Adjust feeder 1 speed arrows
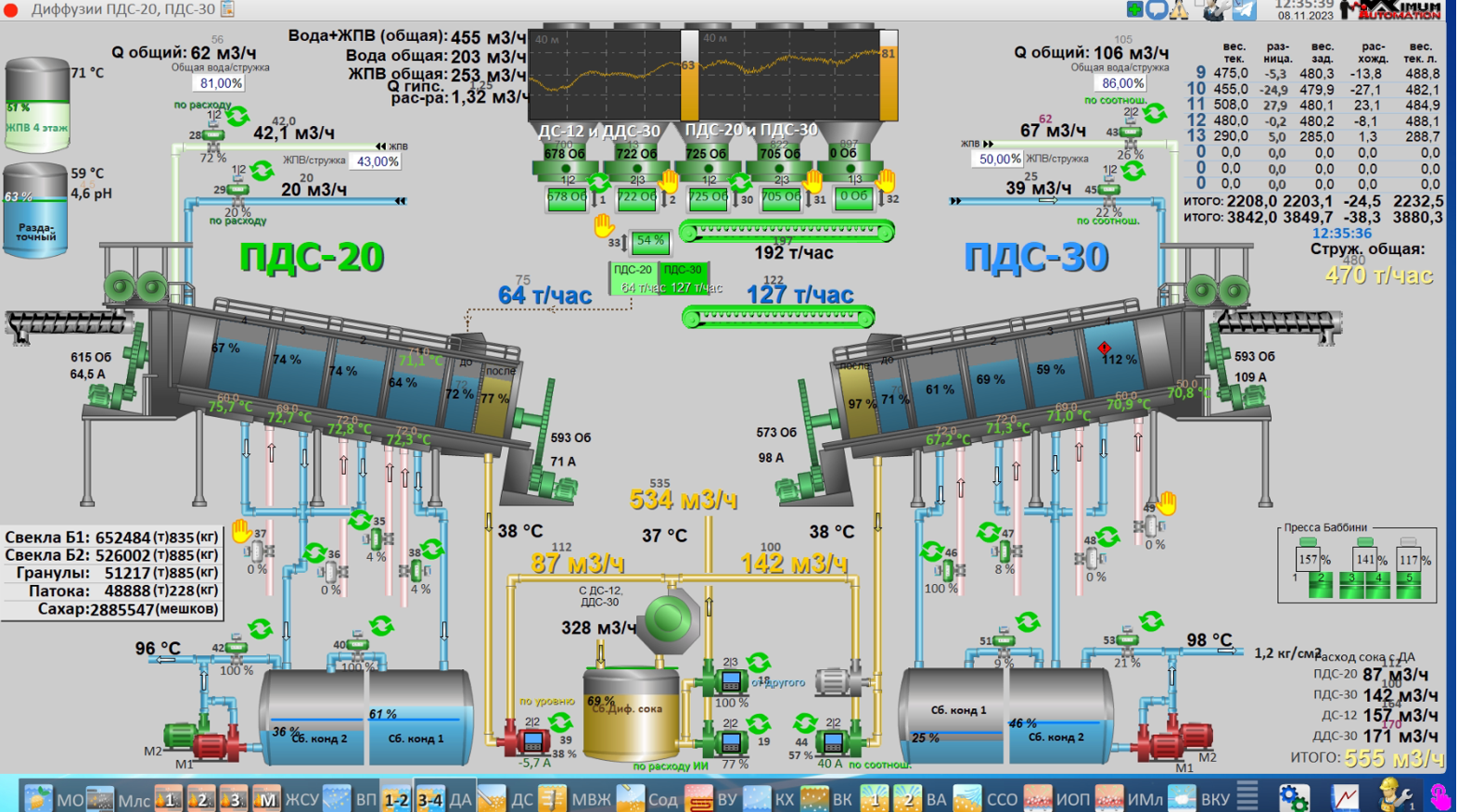Viewport: 1458px width, 812px height. [594, 199]
